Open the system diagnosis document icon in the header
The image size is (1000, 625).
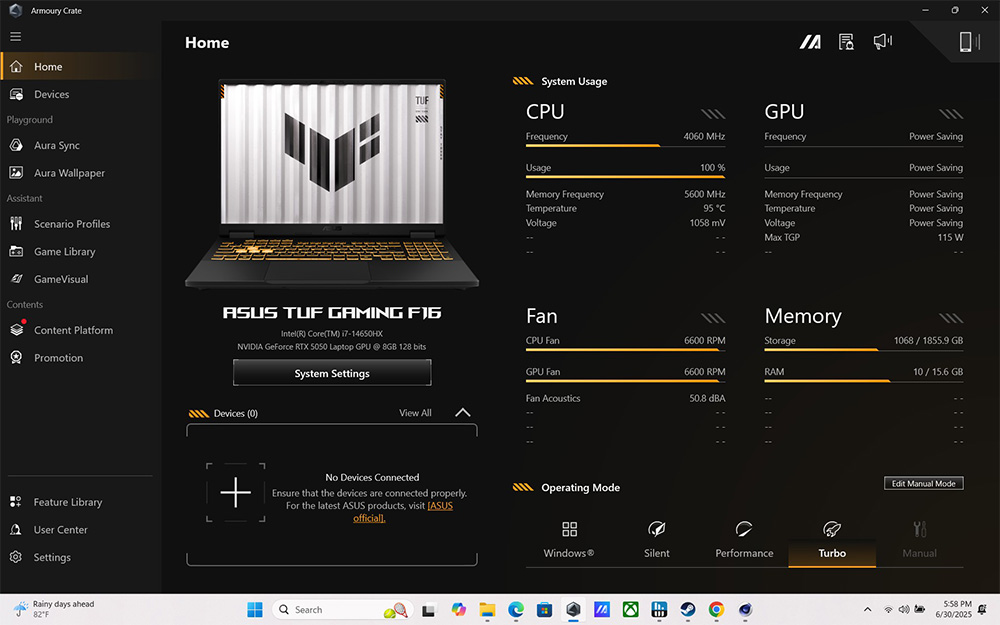[846, 42]
